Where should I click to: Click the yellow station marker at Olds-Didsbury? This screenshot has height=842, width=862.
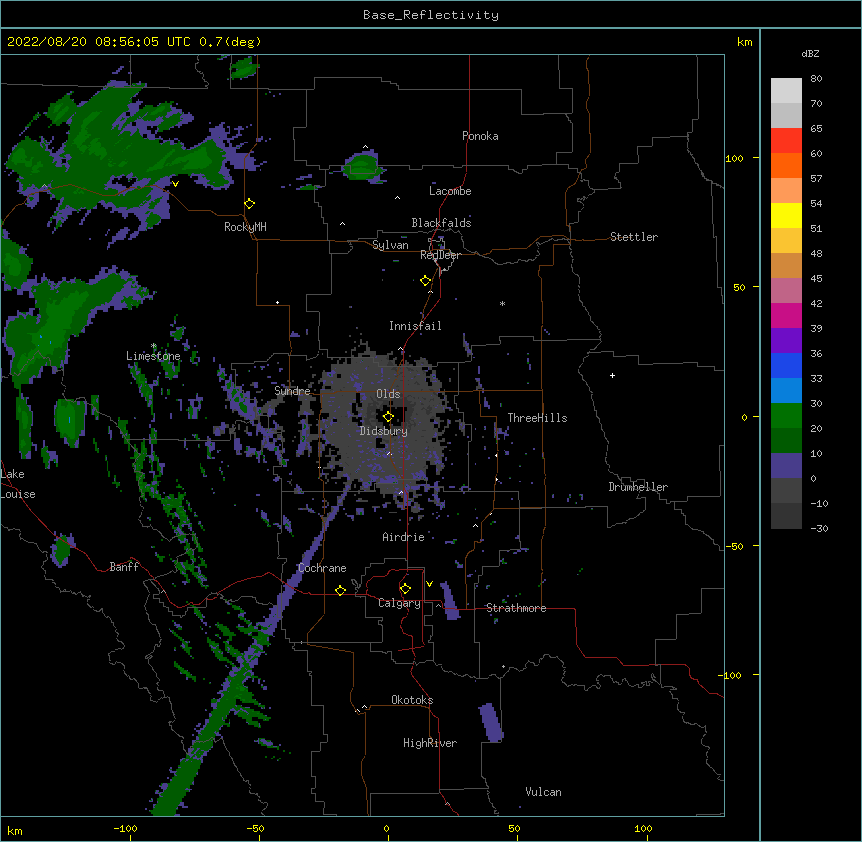(x=388, y=417)
